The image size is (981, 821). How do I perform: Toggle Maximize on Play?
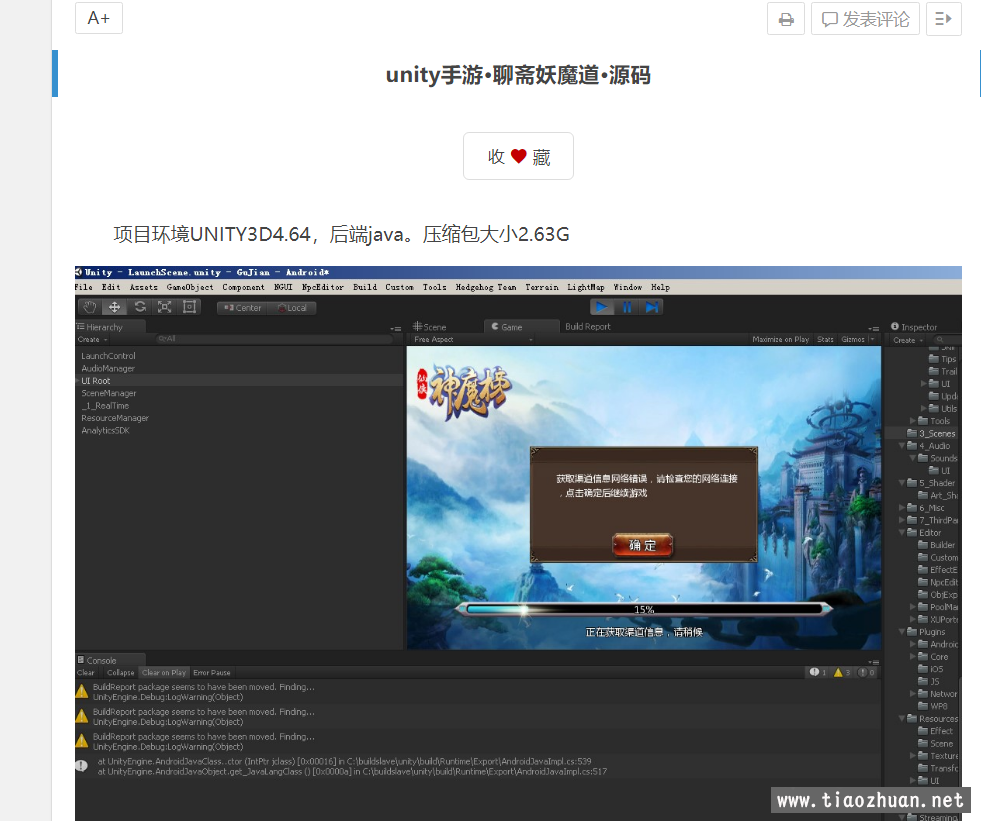click(780, 340)
